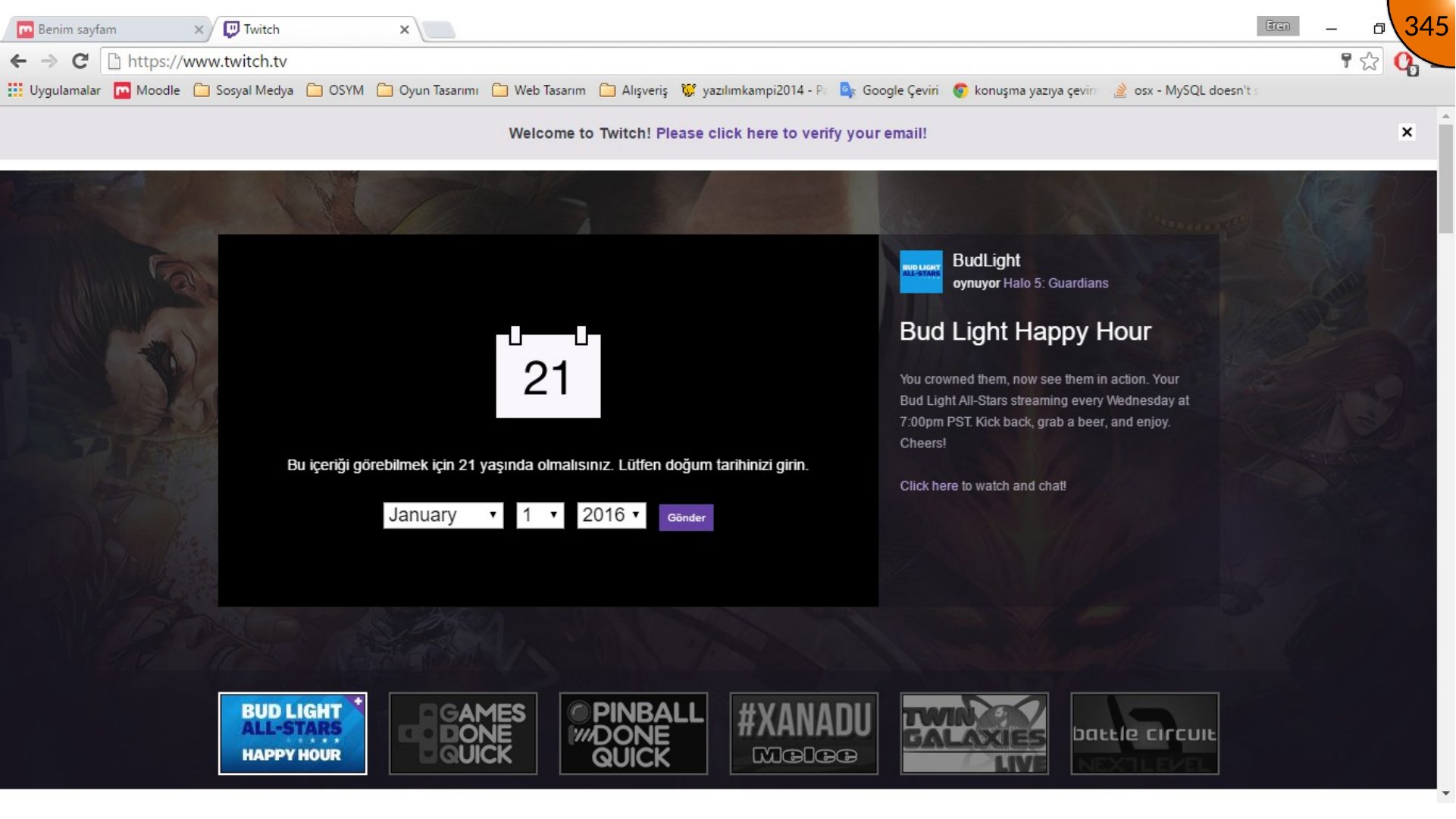Open Google Çeviri bookmark

point(889,90)
